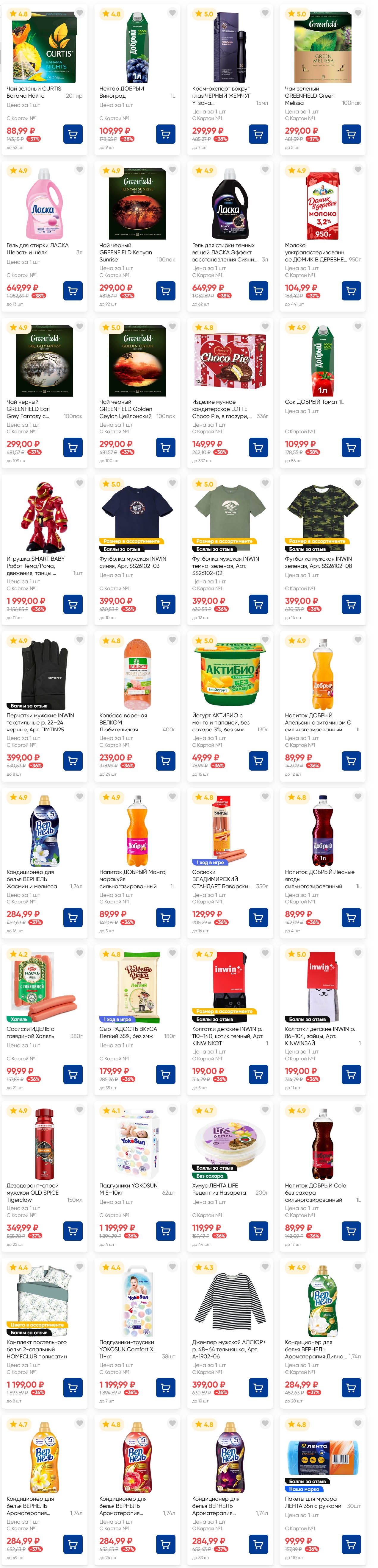This screenshot has width=378, height=1568.
Task: Open Сосиски Идель с говядиной Халяль title
Action: [x=30, y=1032]
